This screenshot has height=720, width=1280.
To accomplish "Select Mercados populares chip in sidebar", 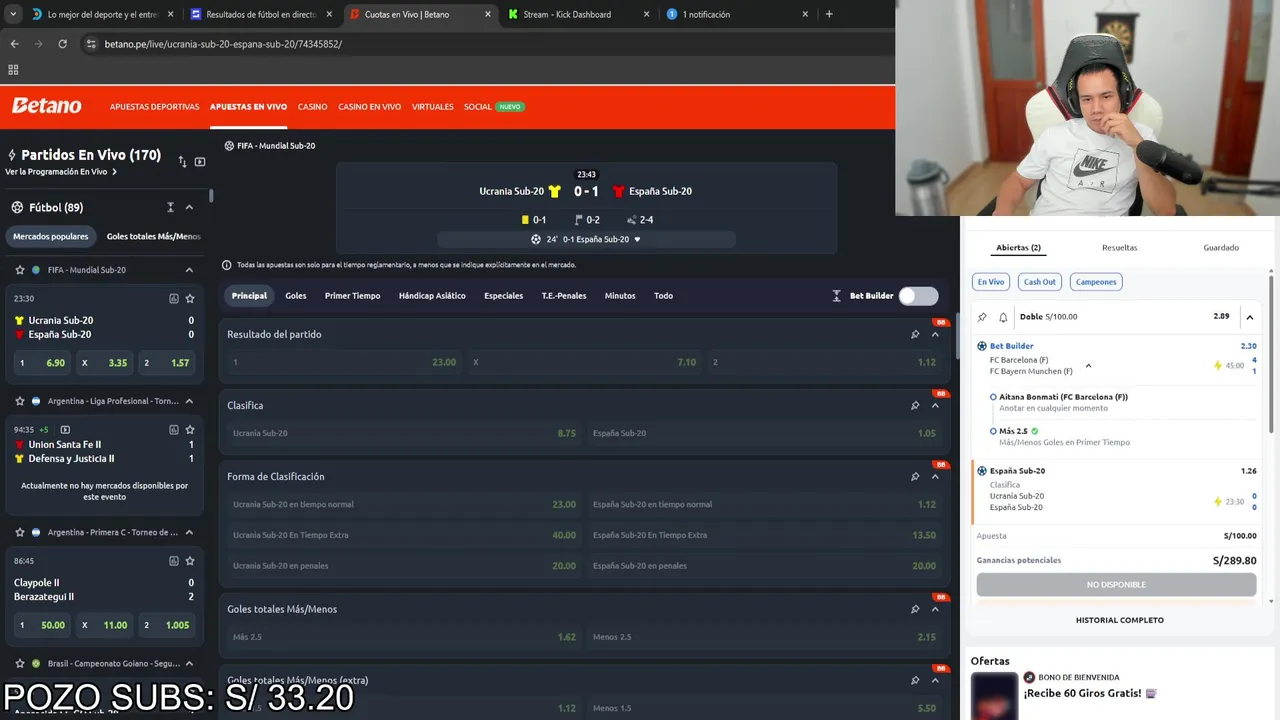I will (x=51, y=236).
